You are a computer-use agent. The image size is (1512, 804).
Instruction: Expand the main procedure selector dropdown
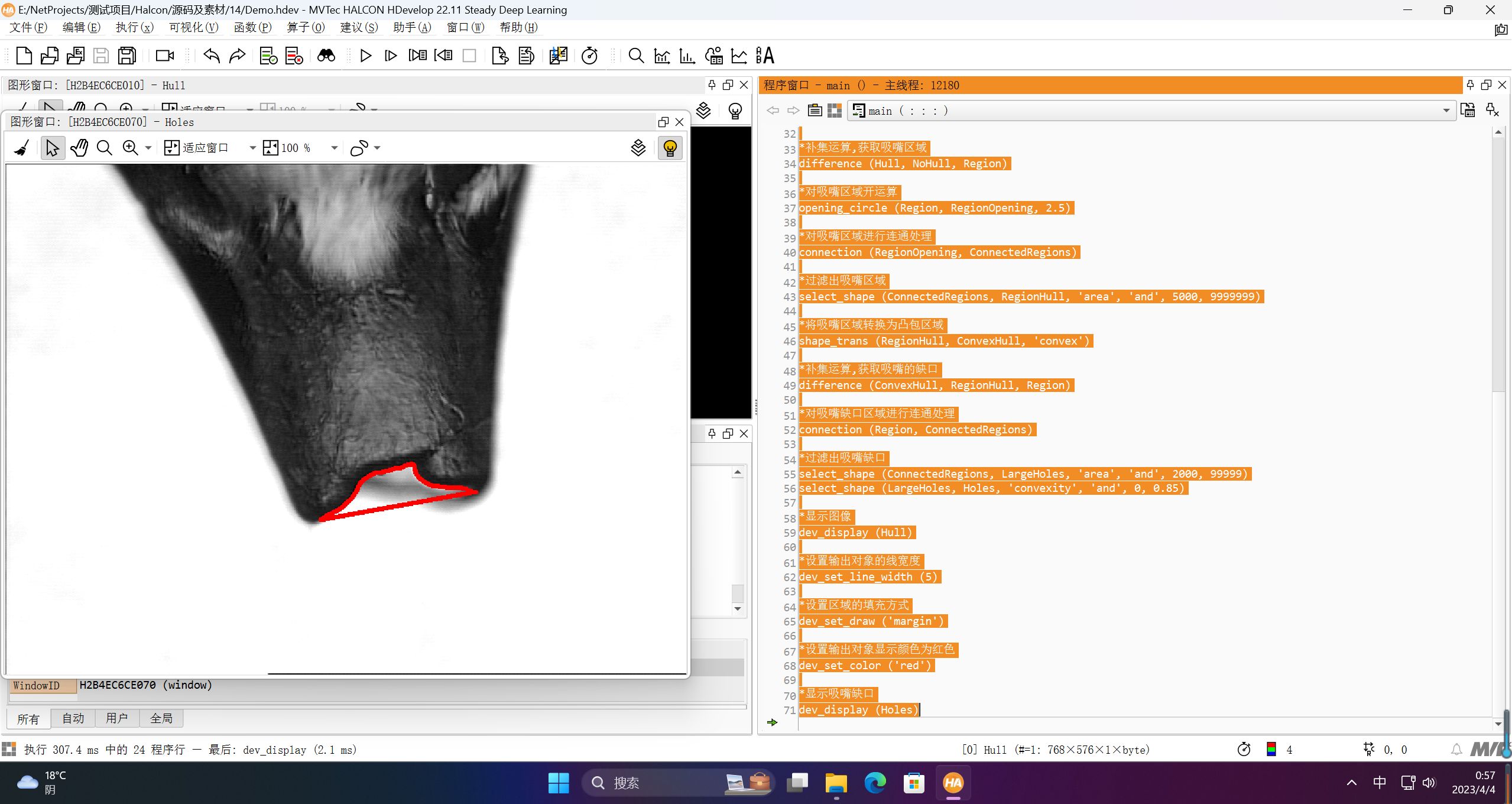[x=1446, y=111]
